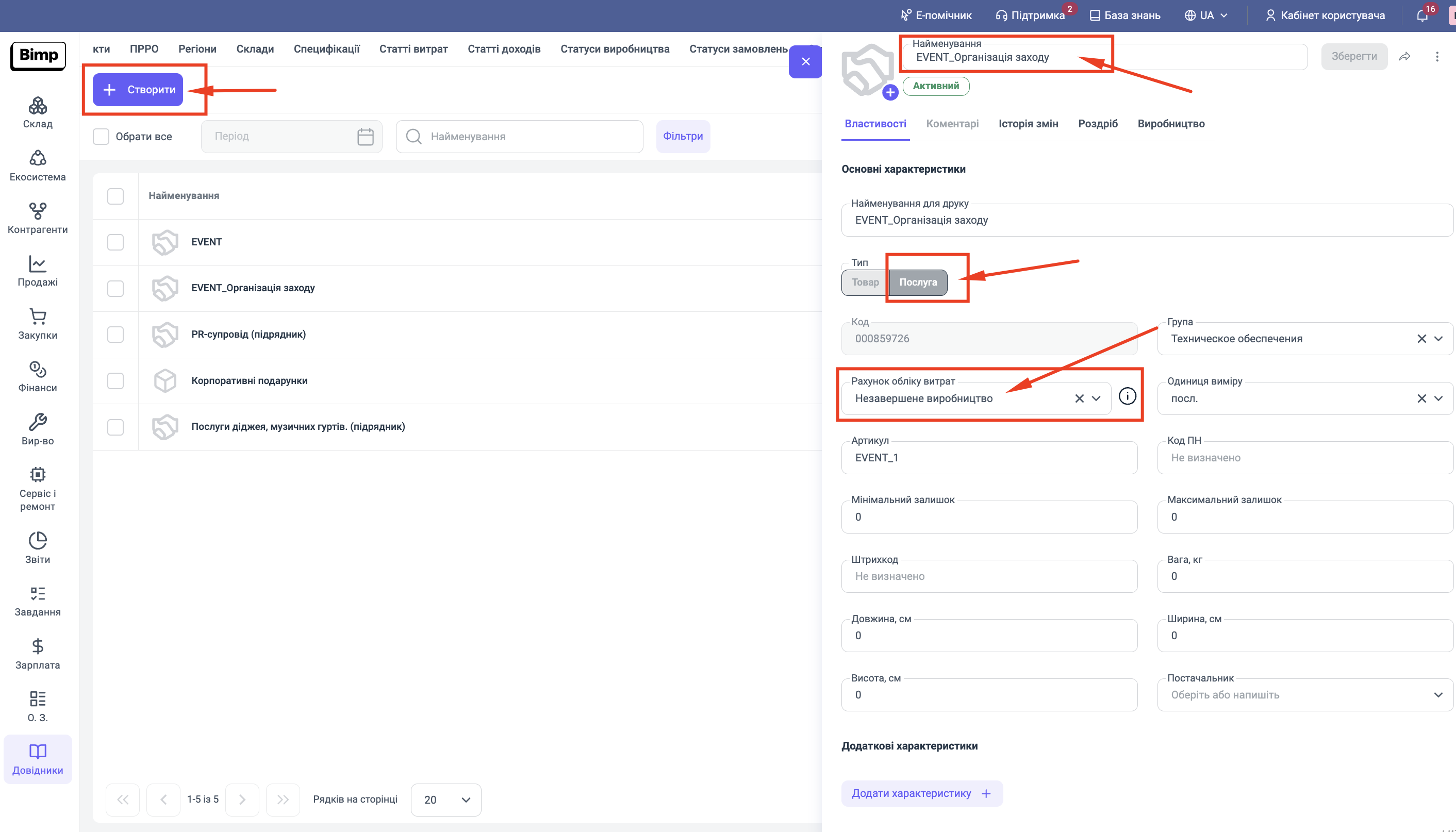The image size is (1456, 832).
Task: Switch to the Історія змін tab
Action: [1028, 124]
